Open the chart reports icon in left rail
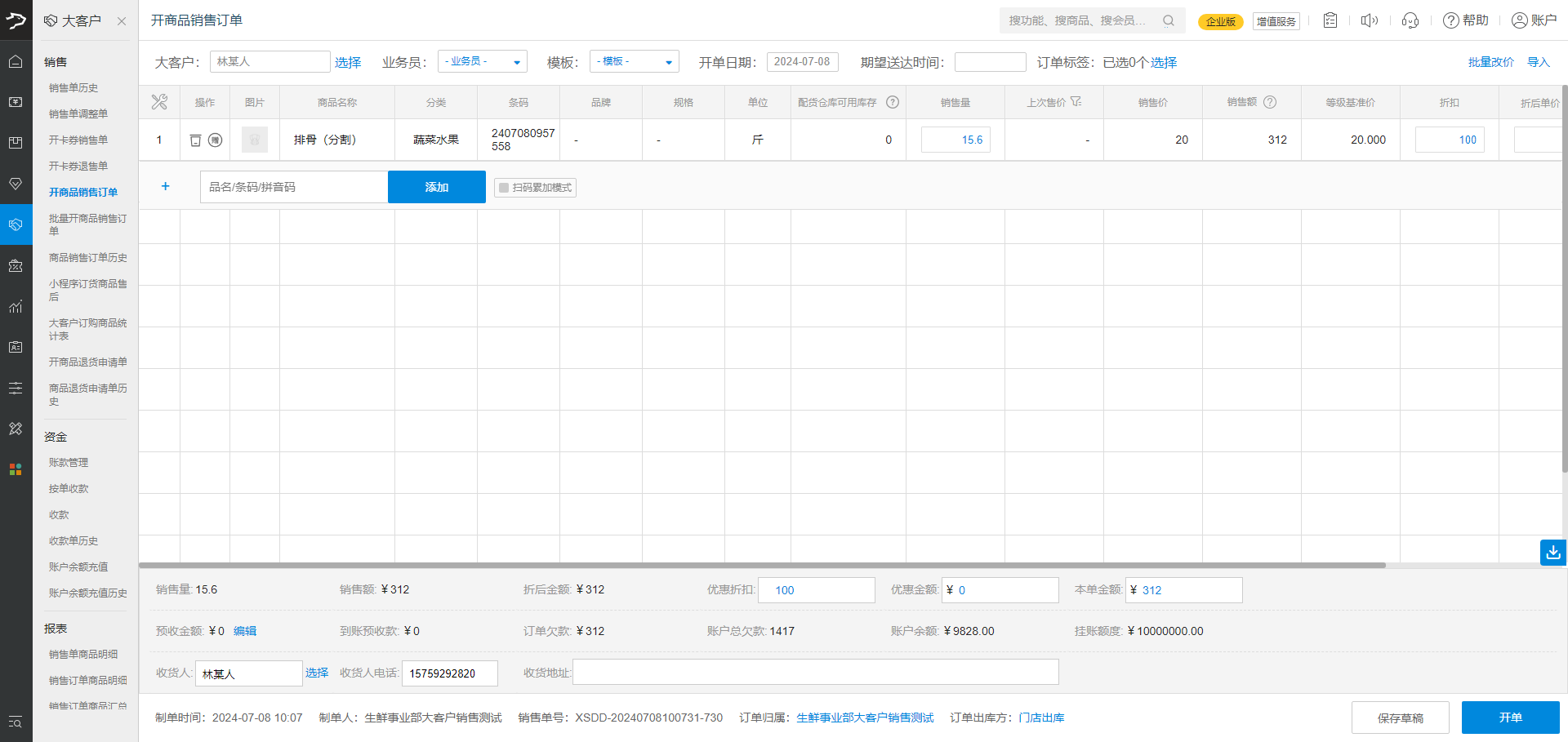 (x=16, y=306)
